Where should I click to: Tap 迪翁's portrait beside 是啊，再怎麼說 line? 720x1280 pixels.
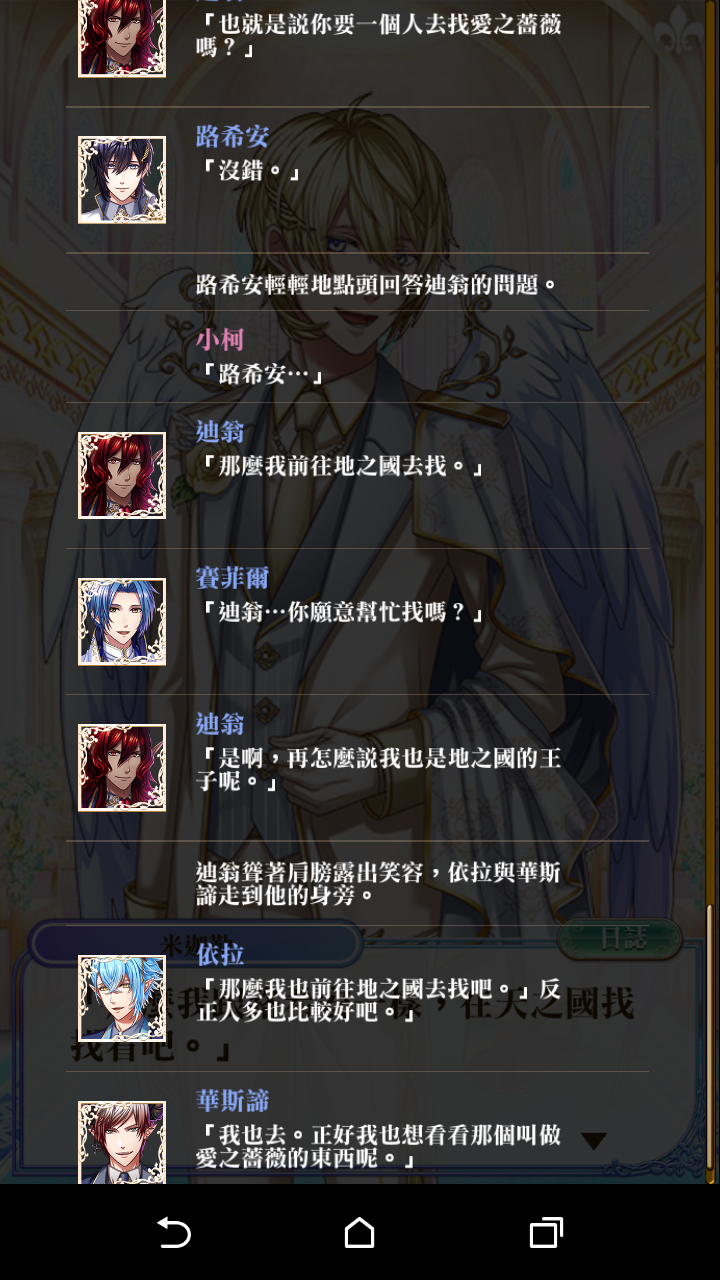[x=122, y=768]
